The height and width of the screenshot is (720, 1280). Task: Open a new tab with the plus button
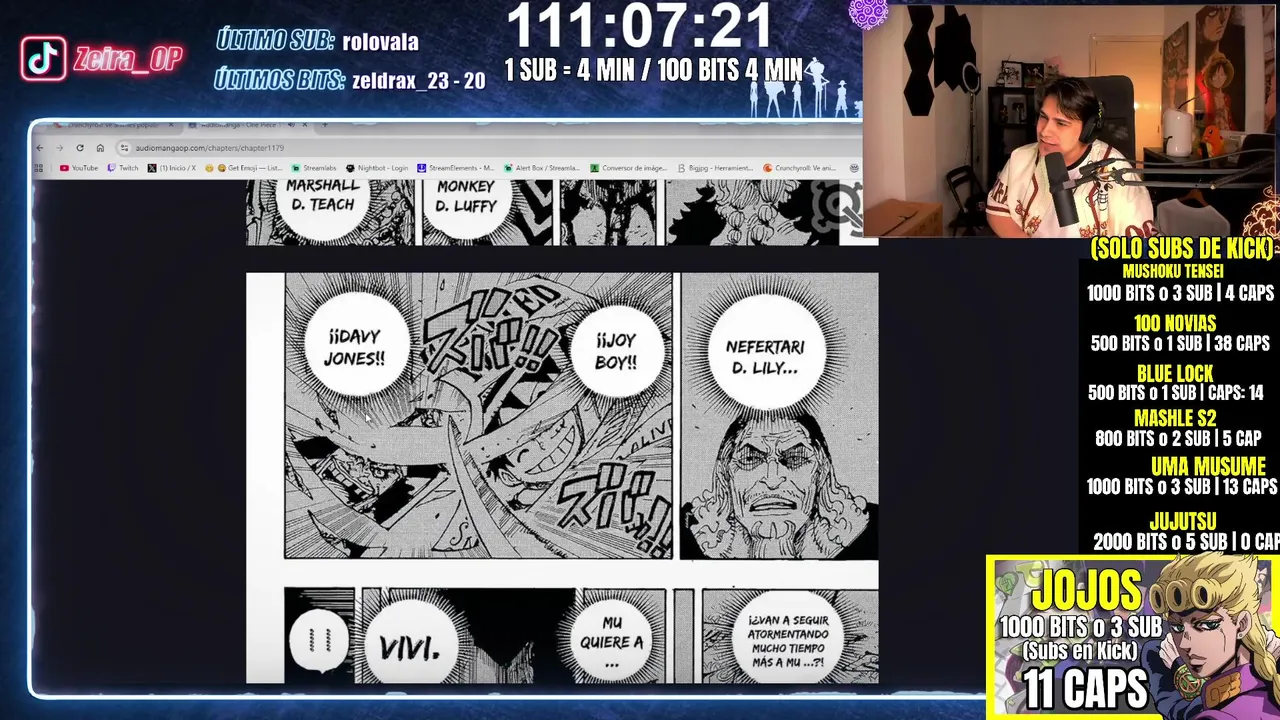click(324, 125)
